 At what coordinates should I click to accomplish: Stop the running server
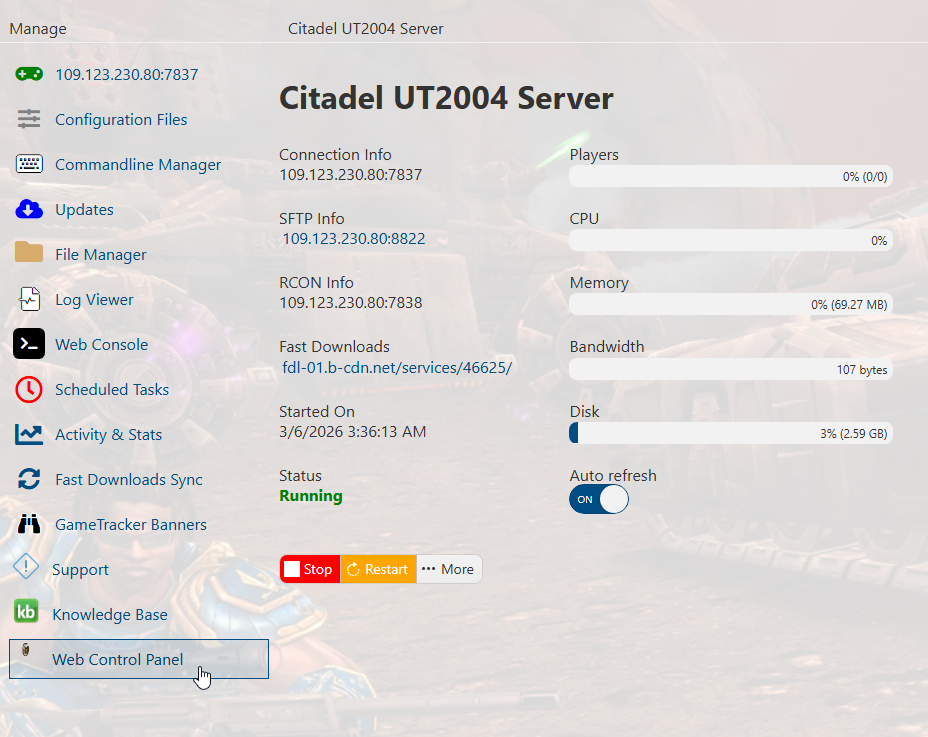click(309, 569)
